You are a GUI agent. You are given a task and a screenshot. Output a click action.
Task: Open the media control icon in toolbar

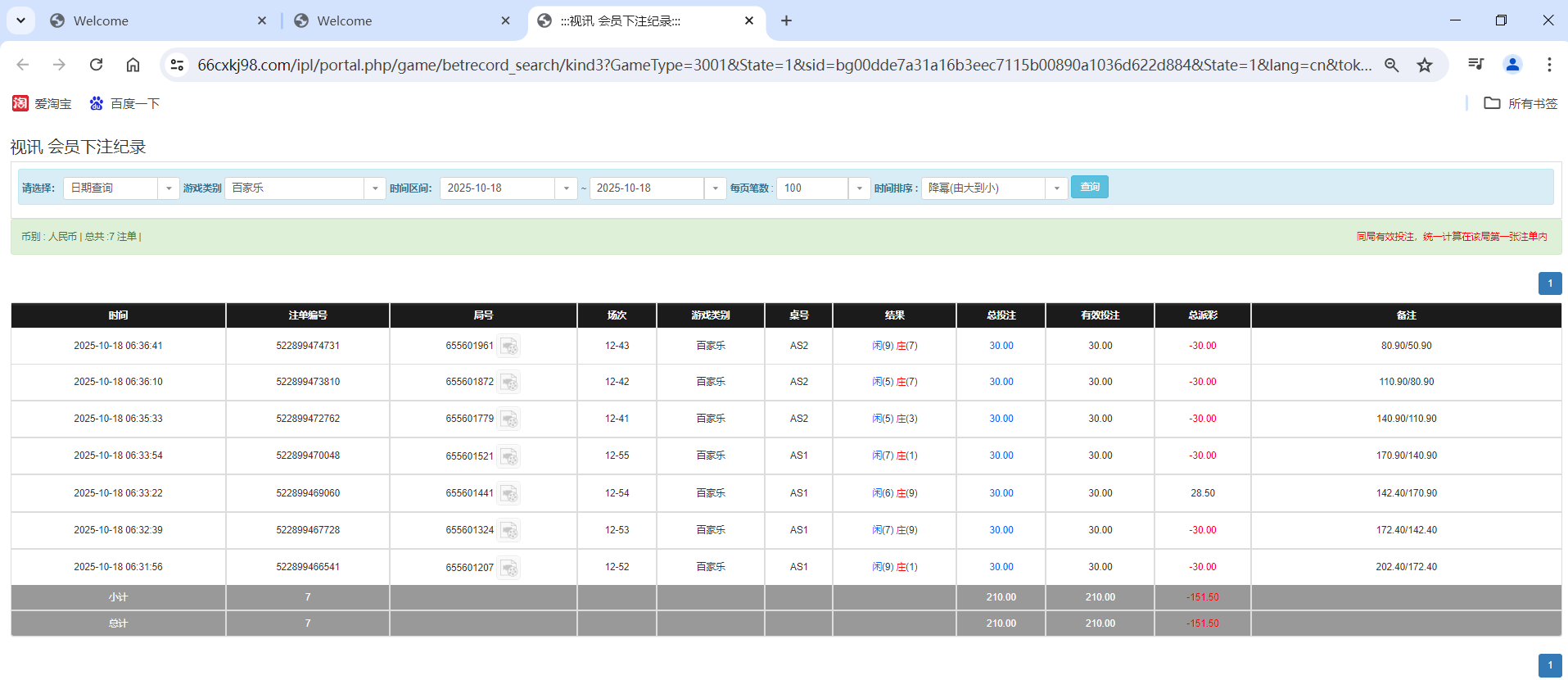coord(1475,65)
